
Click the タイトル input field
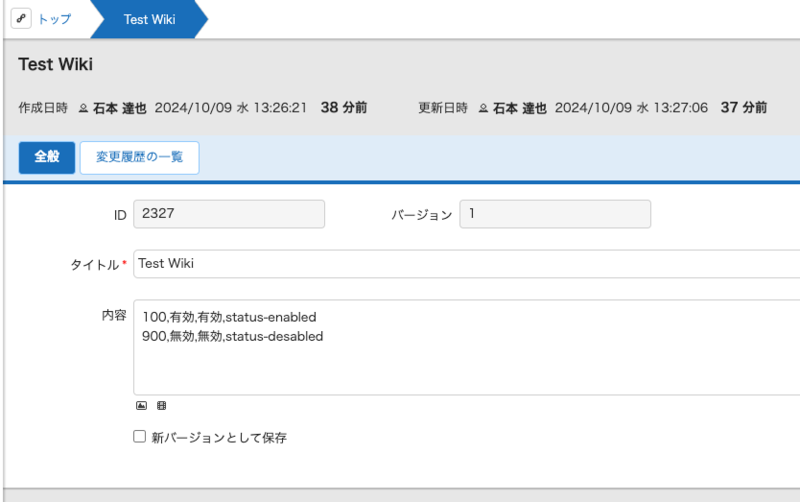466,264
